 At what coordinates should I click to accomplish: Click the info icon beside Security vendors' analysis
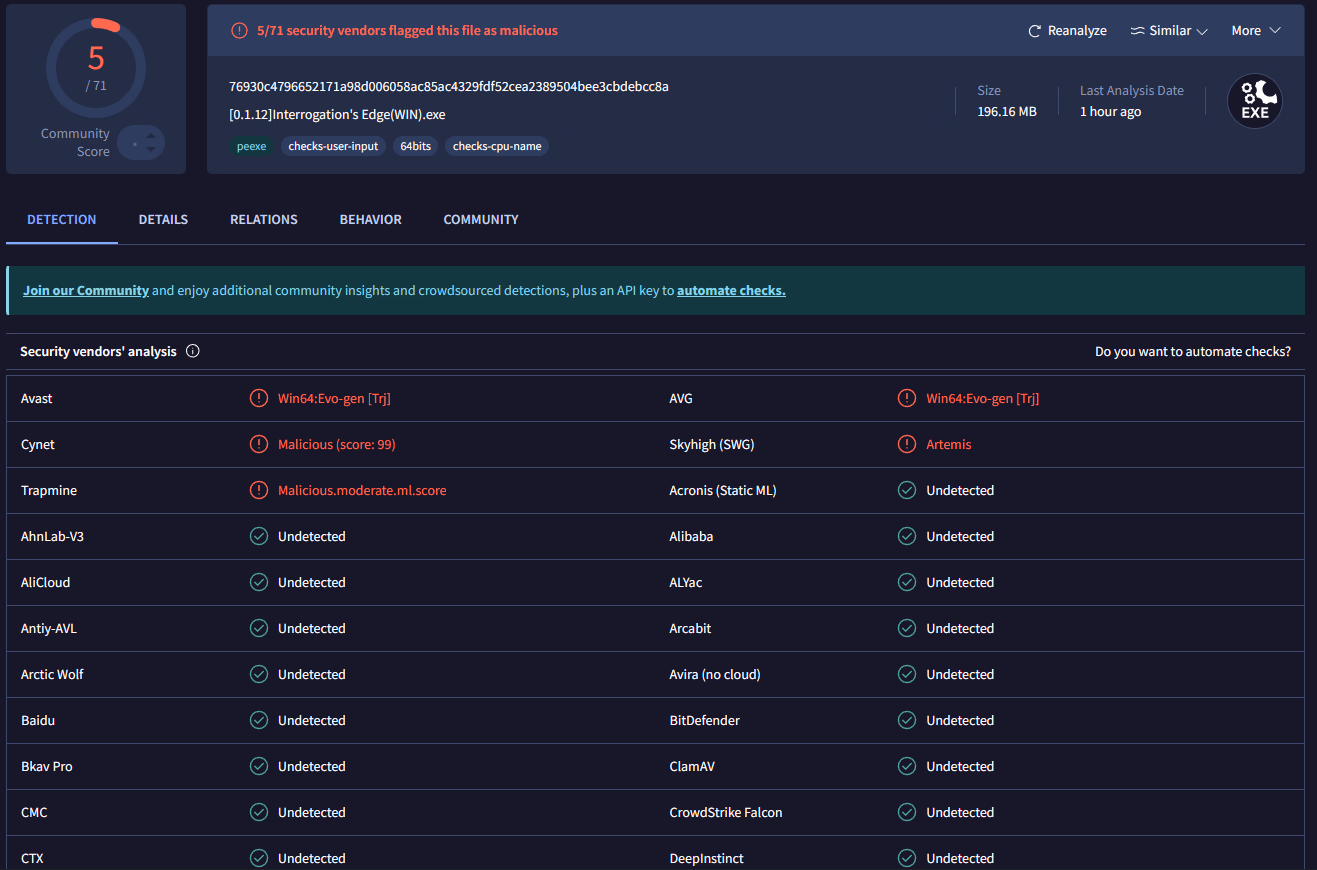point(193,351)
